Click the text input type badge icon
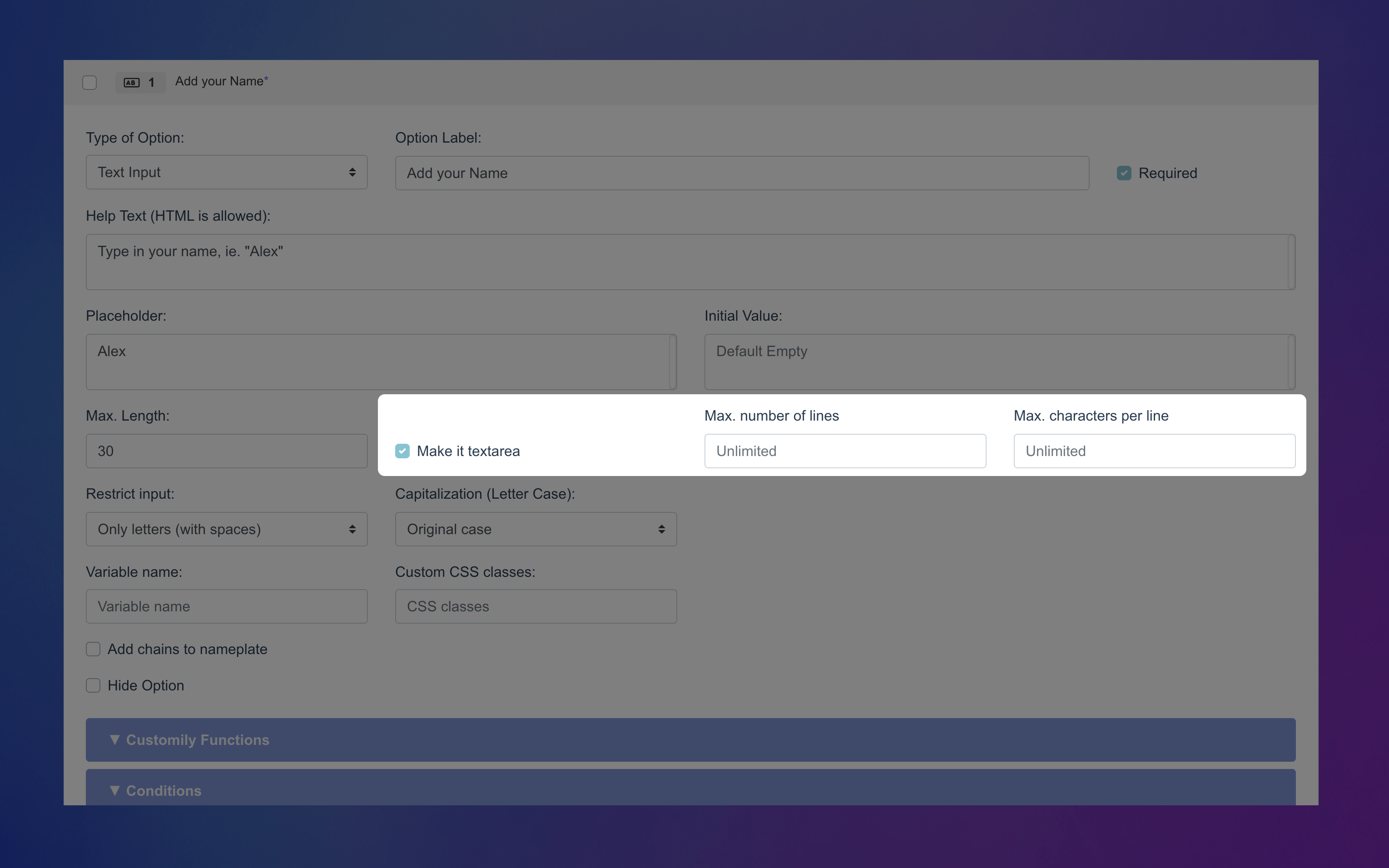 pos(131,83)
